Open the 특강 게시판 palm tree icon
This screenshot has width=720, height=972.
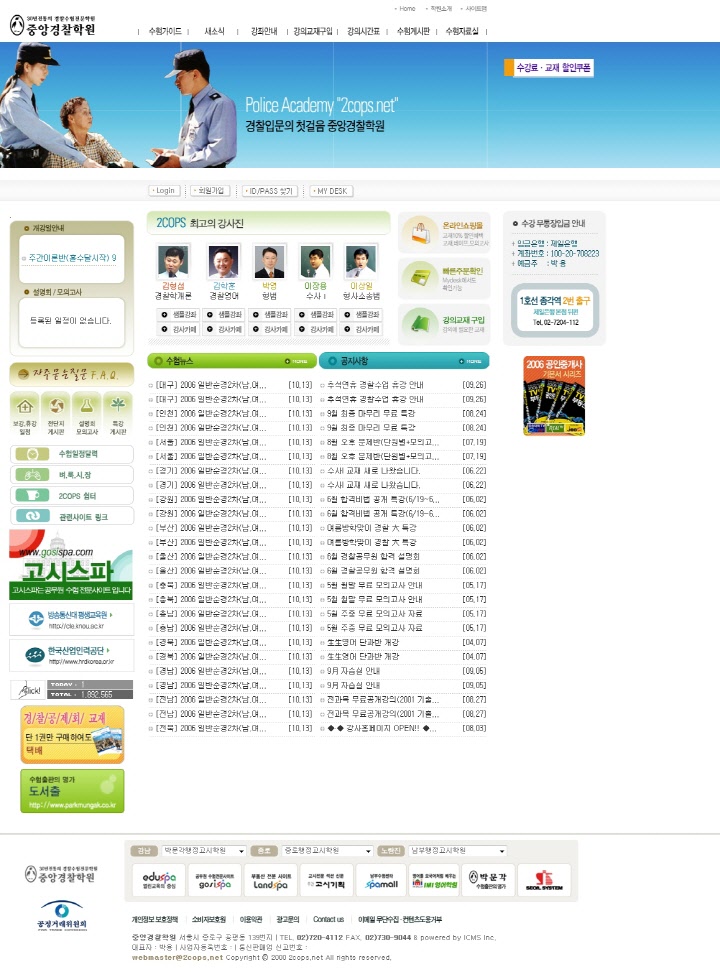coord(119,406)
